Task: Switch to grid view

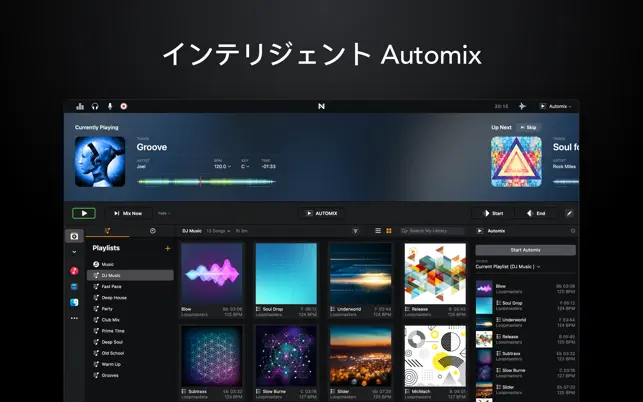Action: [389, 231]
